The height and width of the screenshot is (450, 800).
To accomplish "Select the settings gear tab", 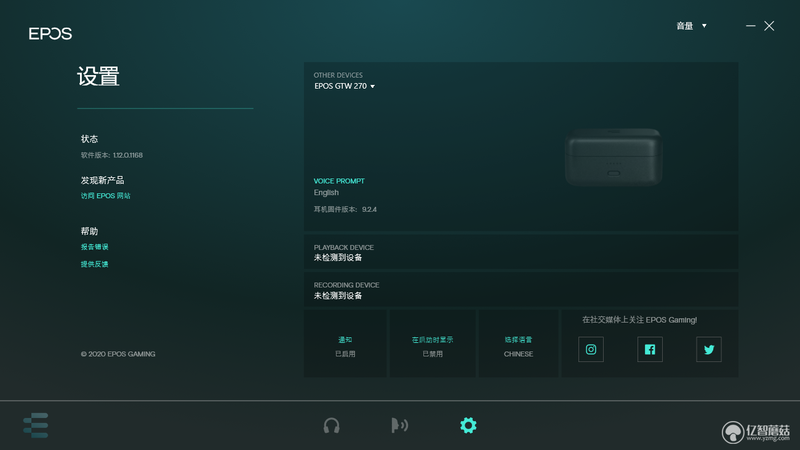I will [468, 426].
